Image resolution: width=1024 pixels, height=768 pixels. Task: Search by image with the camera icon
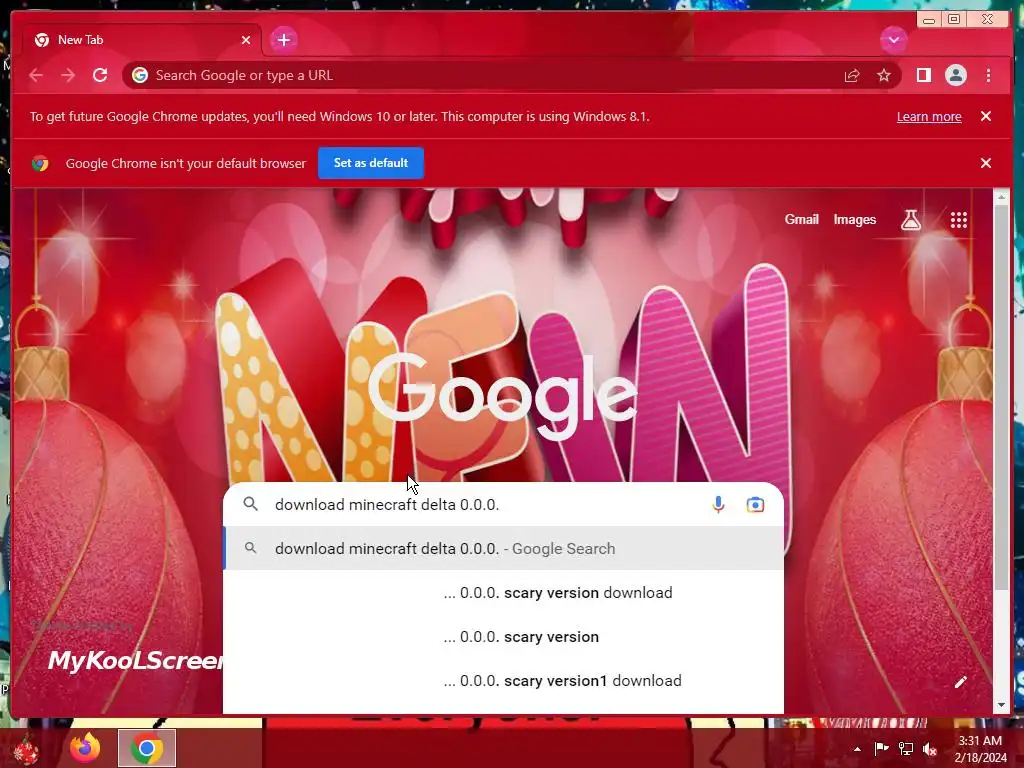(755, 505)
